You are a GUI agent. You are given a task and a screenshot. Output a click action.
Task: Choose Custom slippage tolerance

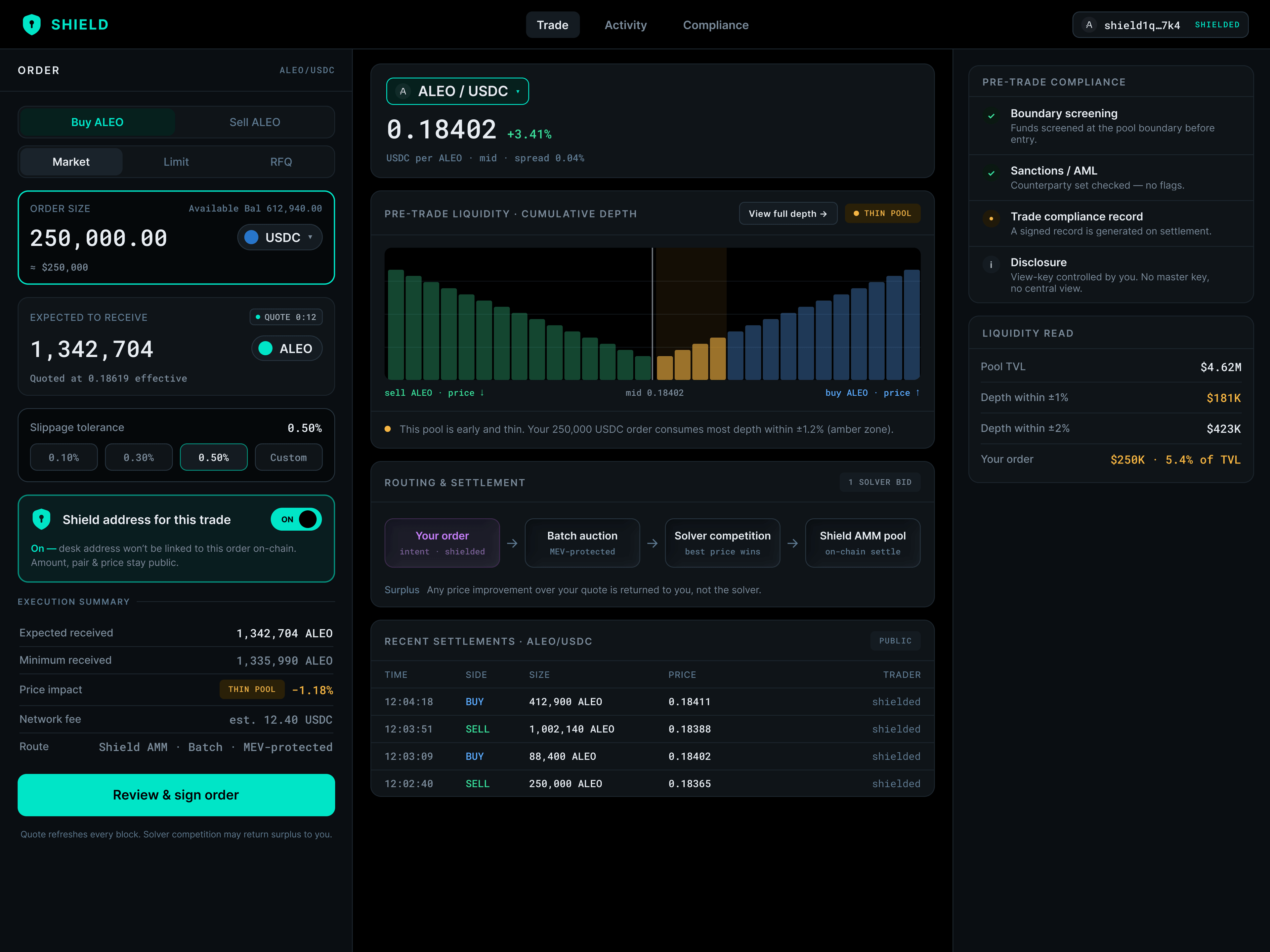[288, 457]
